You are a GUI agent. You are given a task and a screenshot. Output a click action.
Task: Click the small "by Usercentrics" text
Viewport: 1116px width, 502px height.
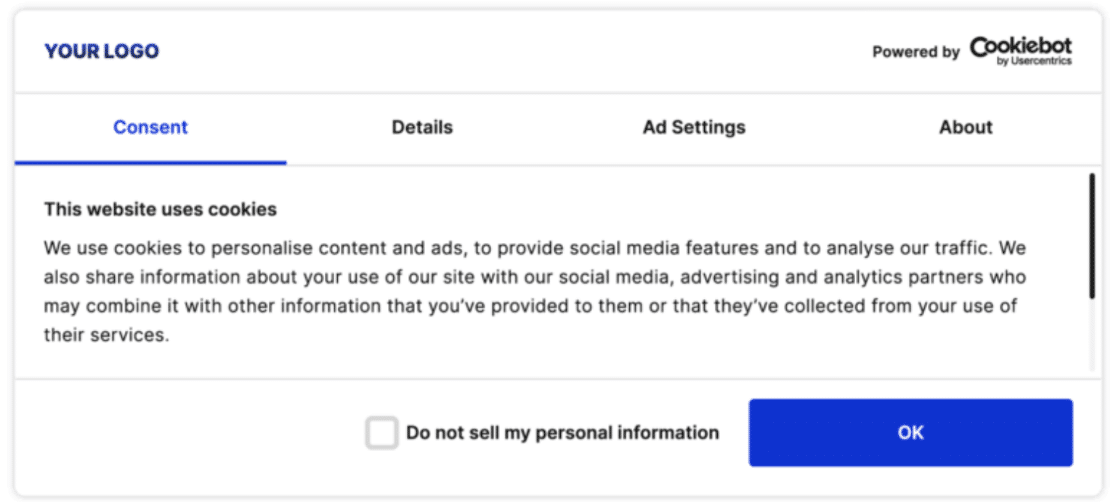click(1034, 62)
